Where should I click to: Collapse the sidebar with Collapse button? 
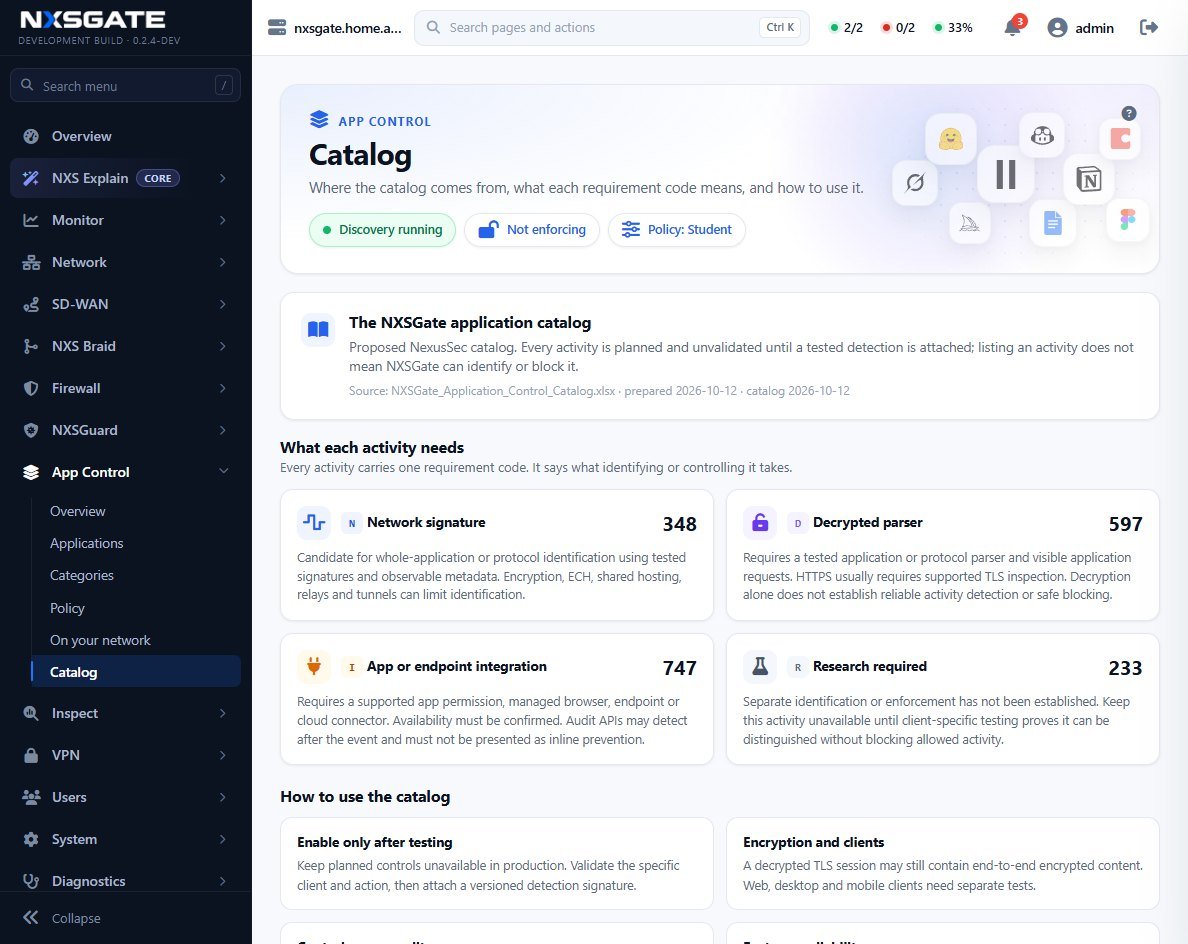[x=62, y=918]
